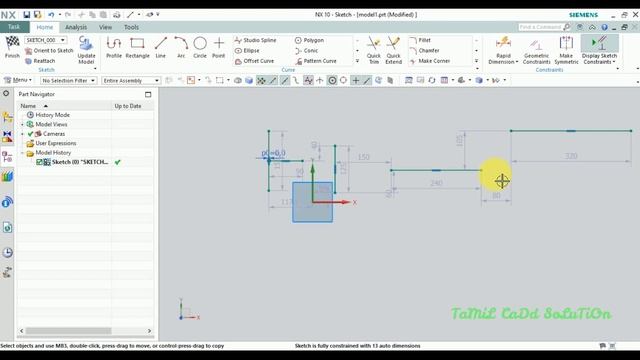The width and height of the screenshot is (640, 360).
Task: Select the blue square in sketch
Action: coord(312,202)
